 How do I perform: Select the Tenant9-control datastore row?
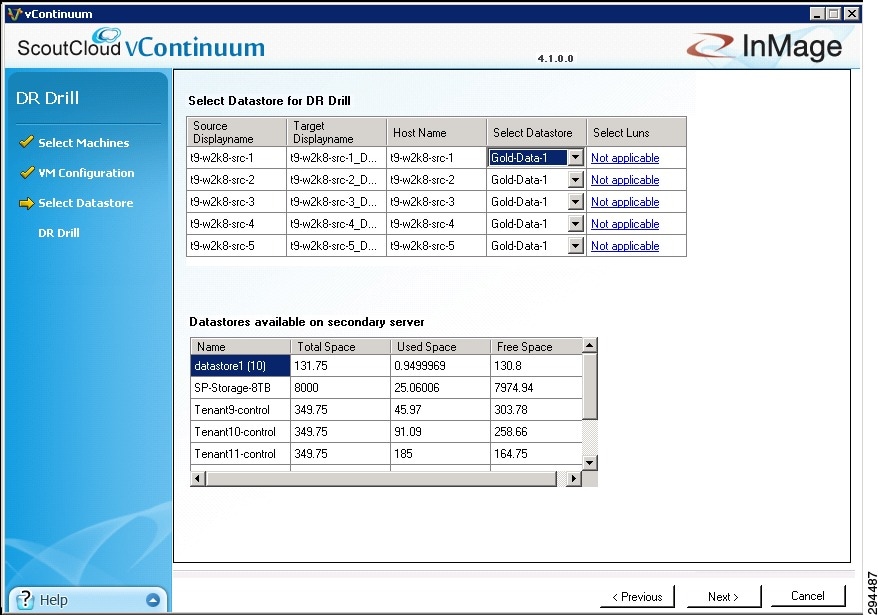click(386, 409)
